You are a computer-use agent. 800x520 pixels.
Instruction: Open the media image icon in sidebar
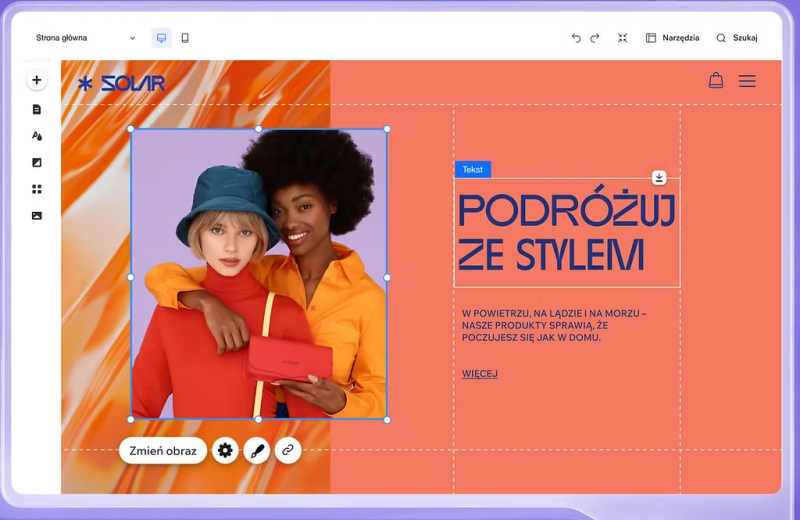(x=37, y=216)
